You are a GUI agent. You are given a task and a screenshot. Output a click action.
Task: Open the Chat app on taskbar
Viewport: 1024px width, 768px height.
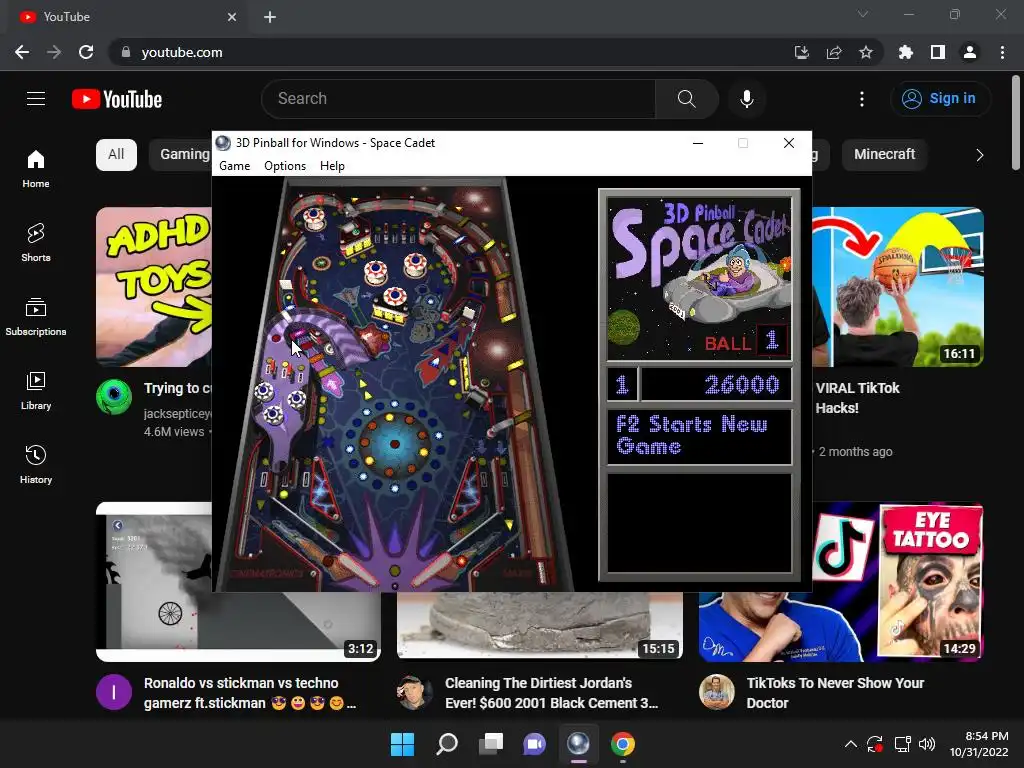click(534, 744)
